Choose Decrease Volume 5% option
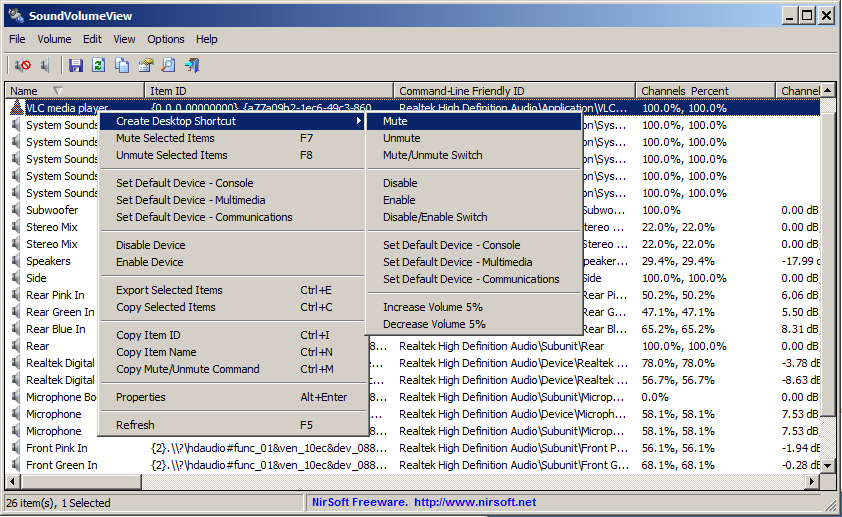This screenshot has height=517, width=842. 474,324
